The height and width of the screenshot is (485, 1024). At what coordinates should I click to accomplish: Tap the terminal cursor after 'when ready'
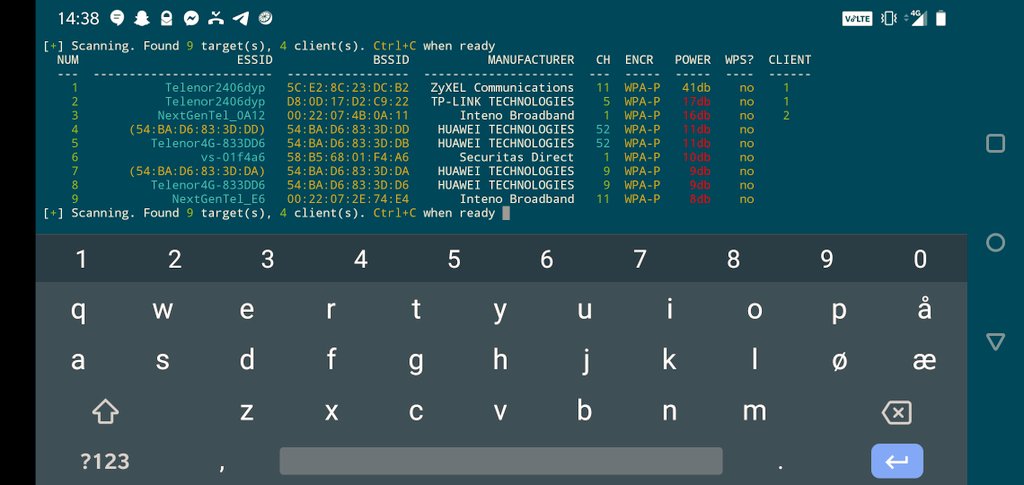click(x=505, y=213)
